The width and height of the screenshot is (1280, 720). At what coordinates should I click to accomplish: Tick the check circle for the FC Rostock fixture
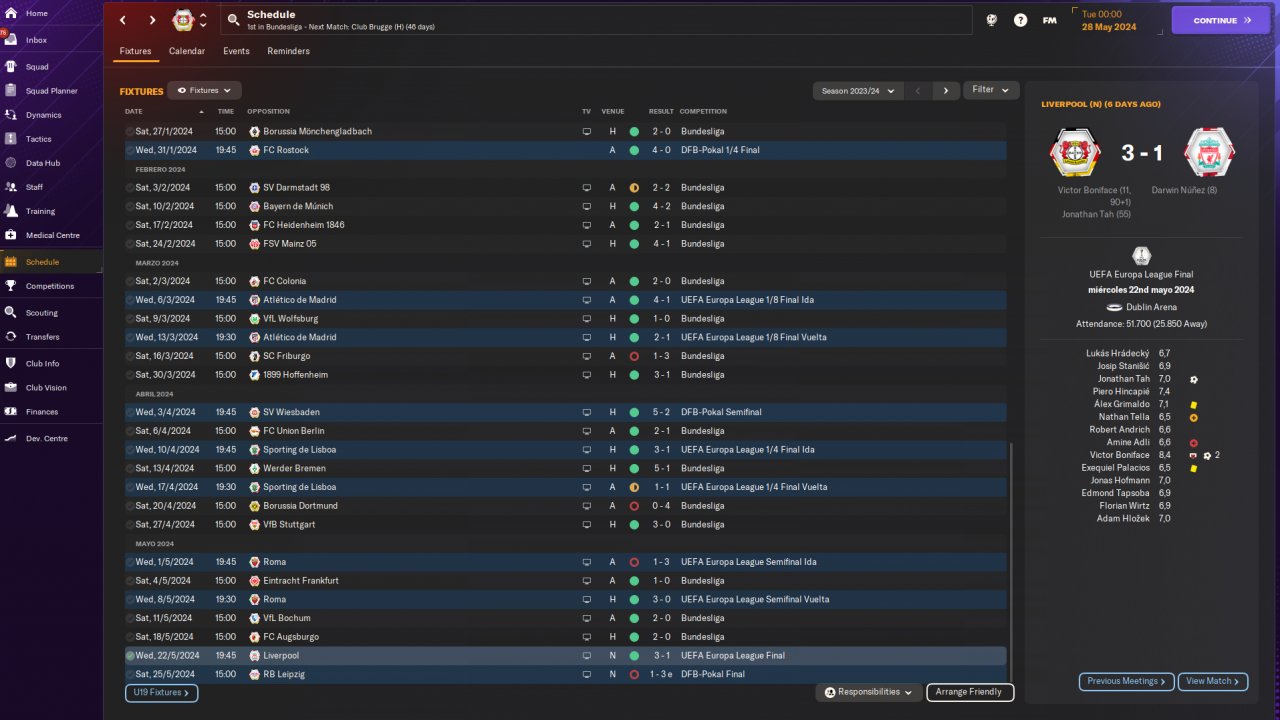tap(130, 150)
